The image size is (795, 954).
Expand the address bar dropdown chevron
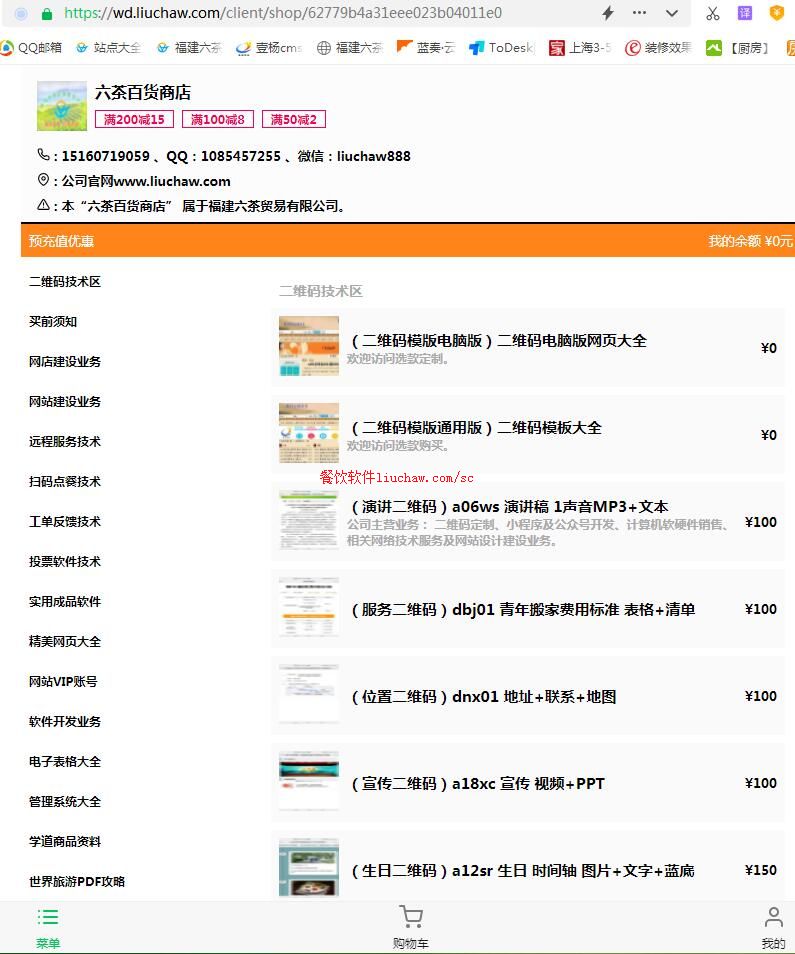tap(671, 13)
